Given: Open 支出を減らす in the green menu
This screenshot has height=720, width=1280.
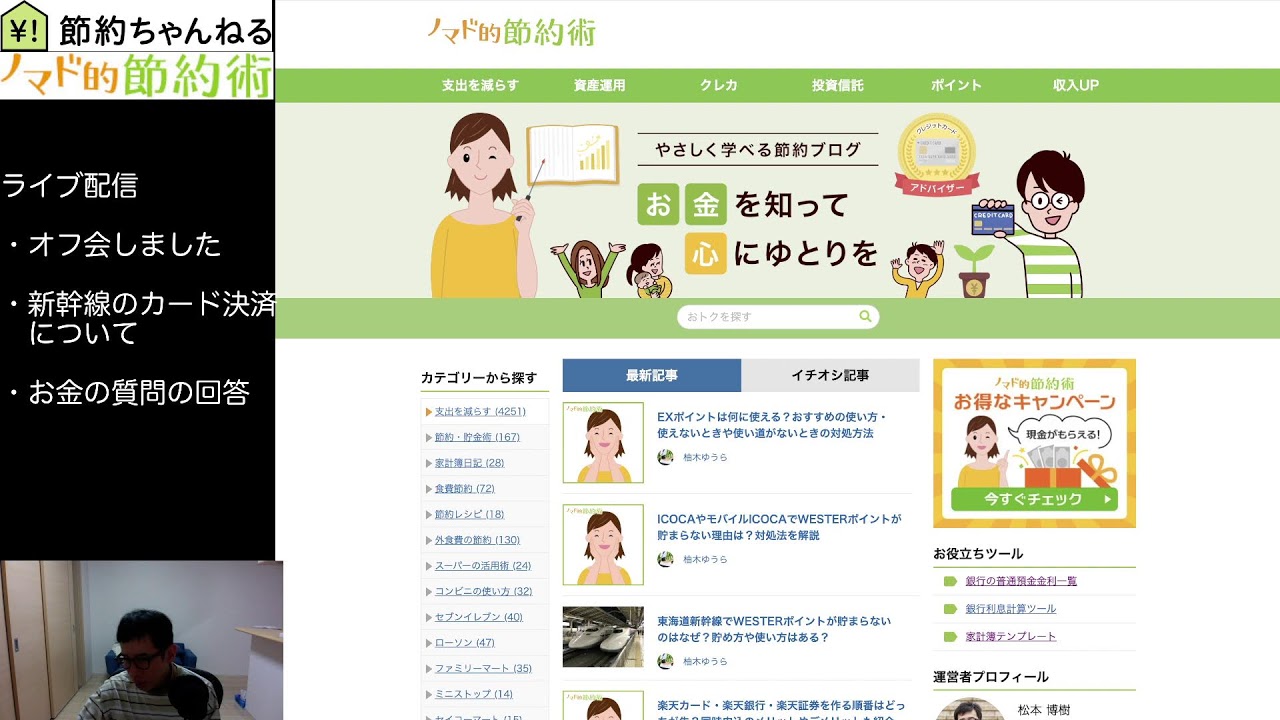Looking at the screenshot, I should (x=480, y=86).
